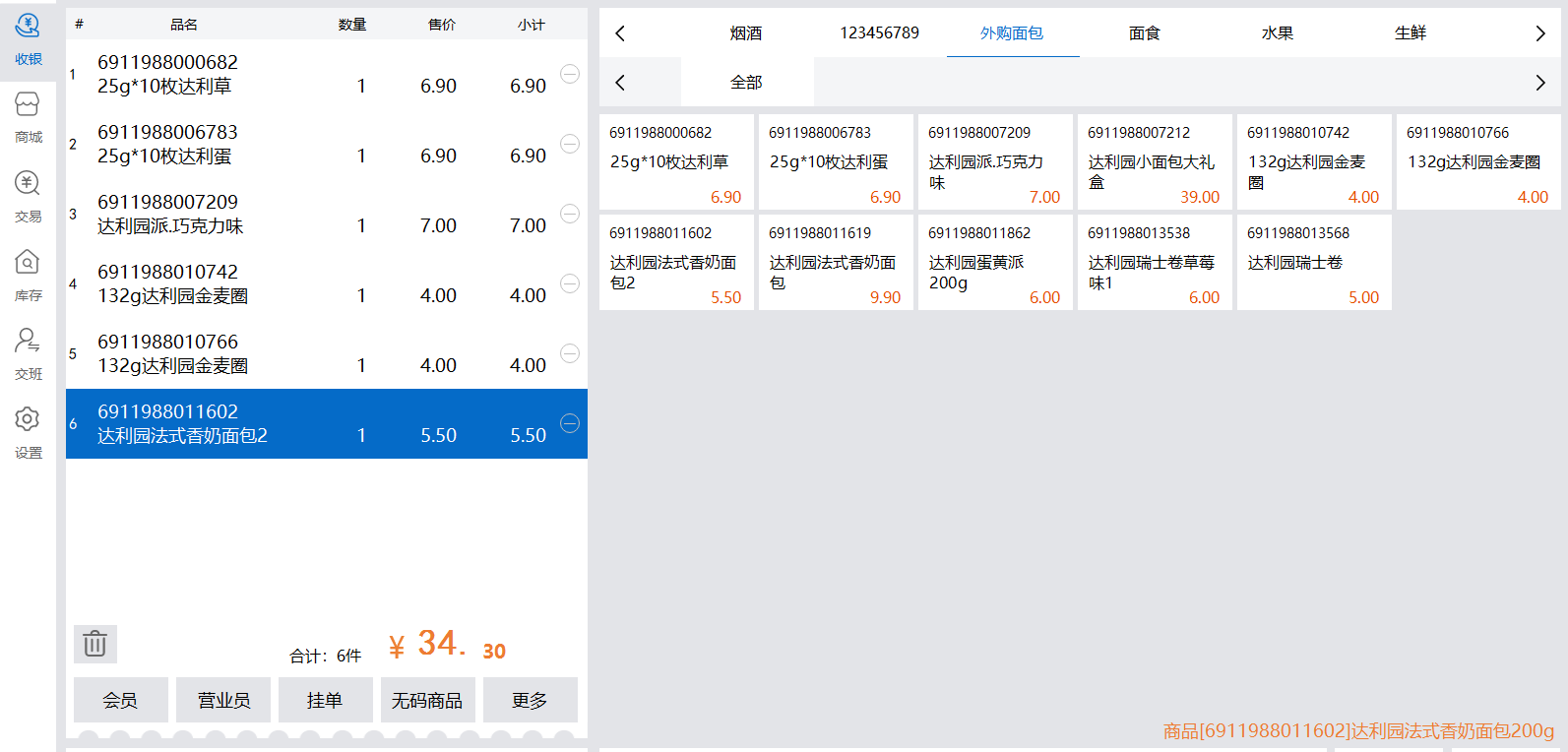Screen dimensions: 1568x752
Task: Remove 达利园派.巧克力味 row with minus icon
Action: pos(570,214)
